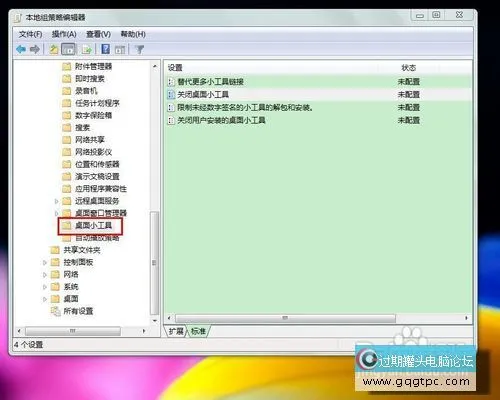Expand the 系统 node arrow

click(x=45, y=287)
